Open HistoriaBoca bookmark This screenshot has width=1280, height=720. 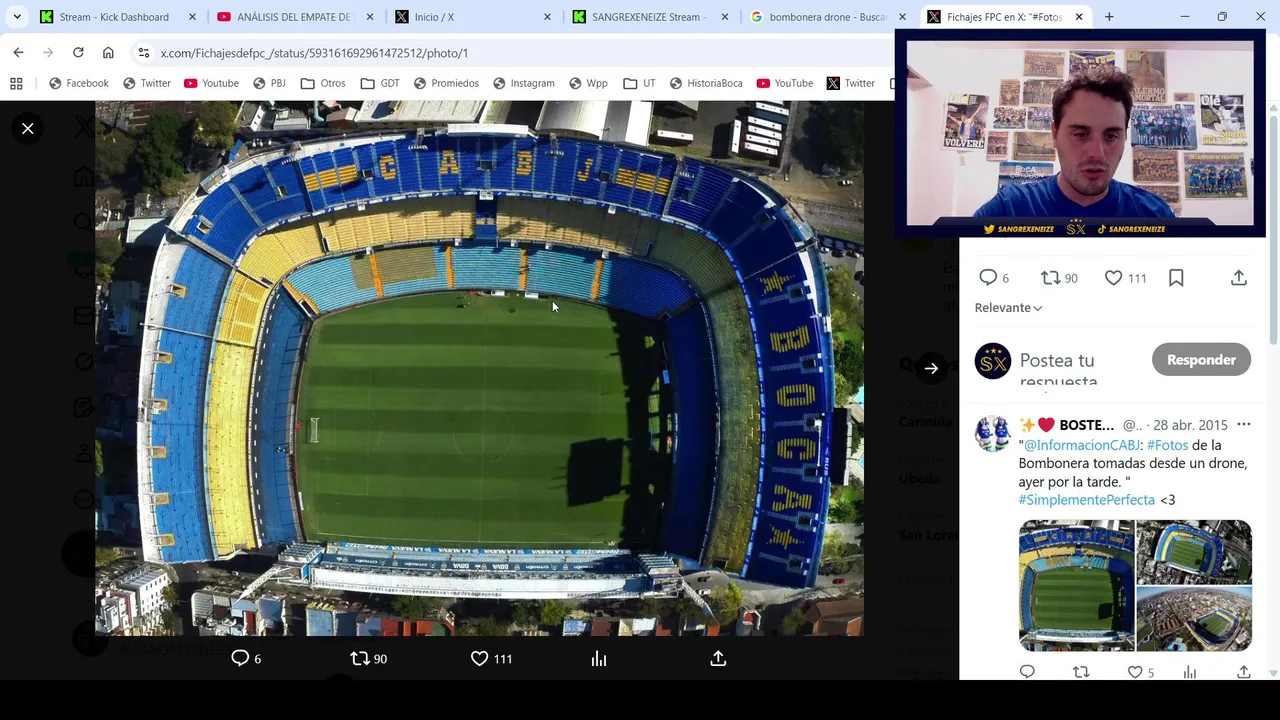[705, 83]
